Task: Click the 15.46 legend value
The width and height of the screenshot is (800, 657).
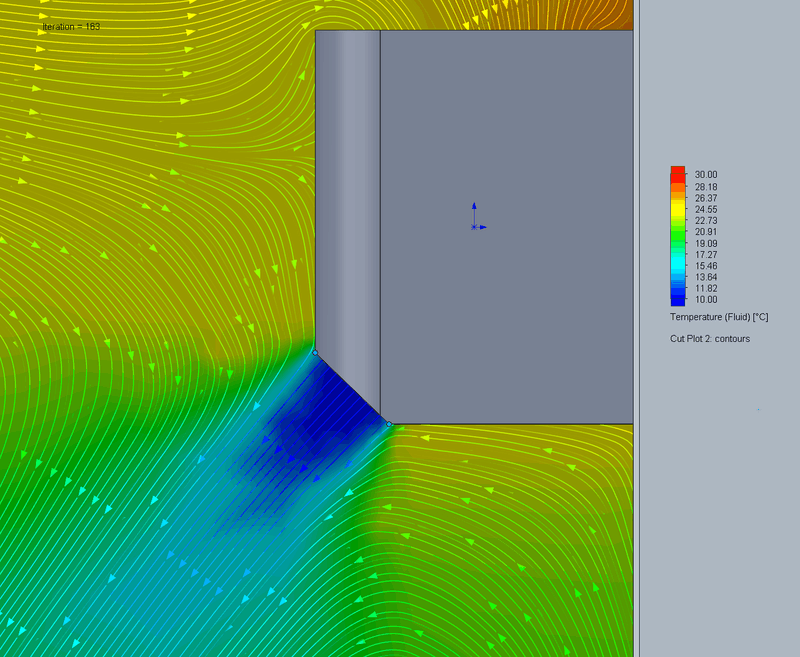Action: click(706, 266)
